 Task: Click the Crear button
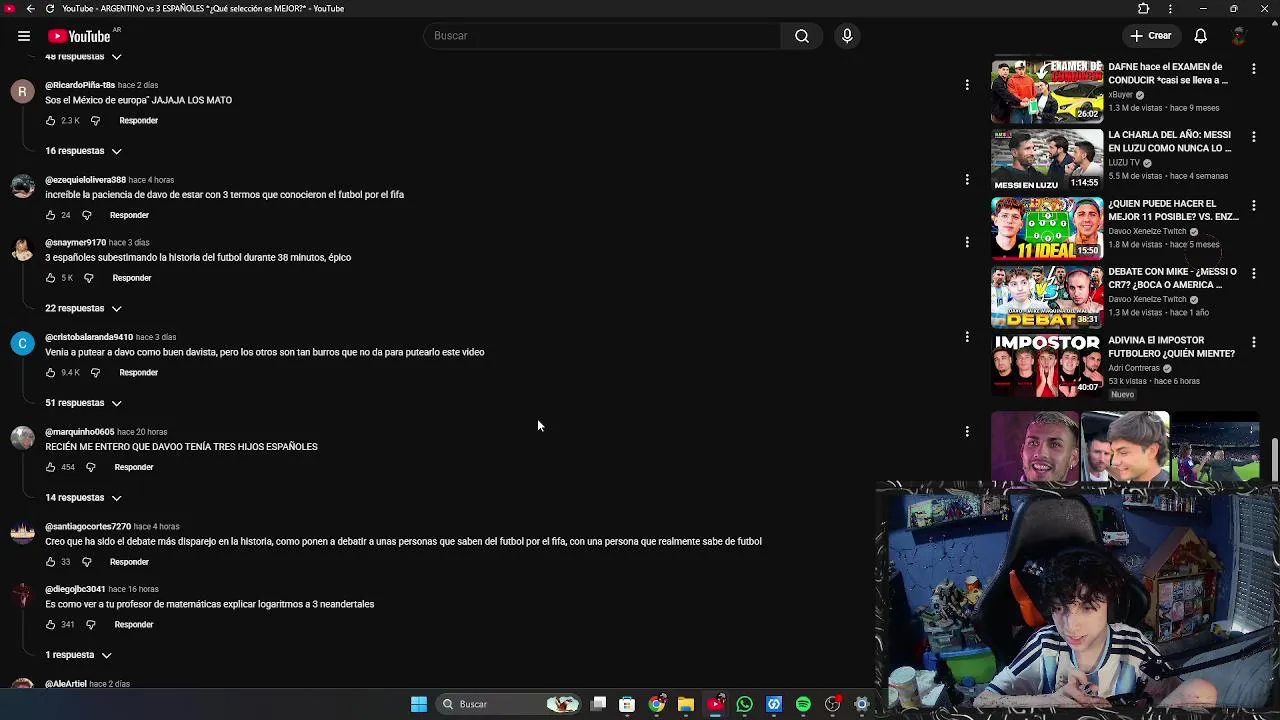(x=1151, y=36)
